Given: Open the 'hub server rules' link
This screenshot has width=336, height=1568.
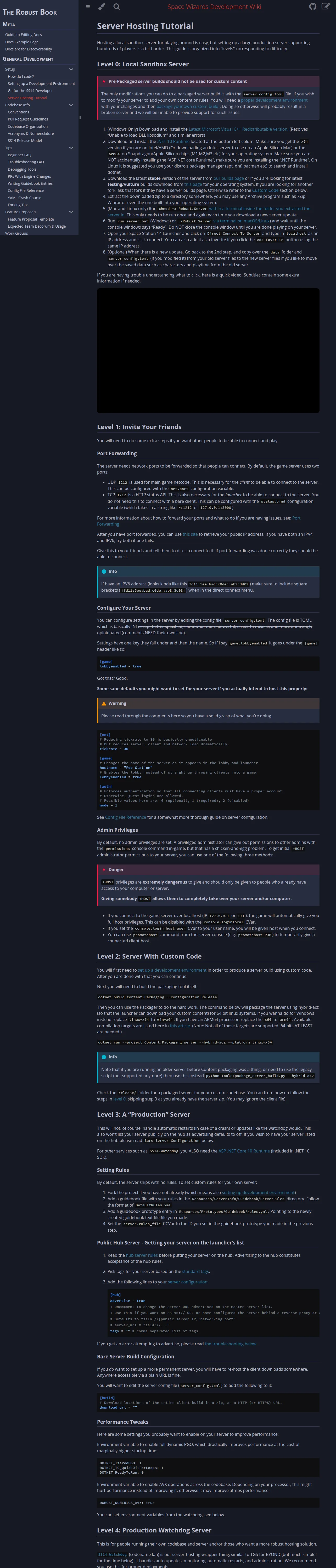Looking at the screenshot, I should click(x=142, y=1255).
